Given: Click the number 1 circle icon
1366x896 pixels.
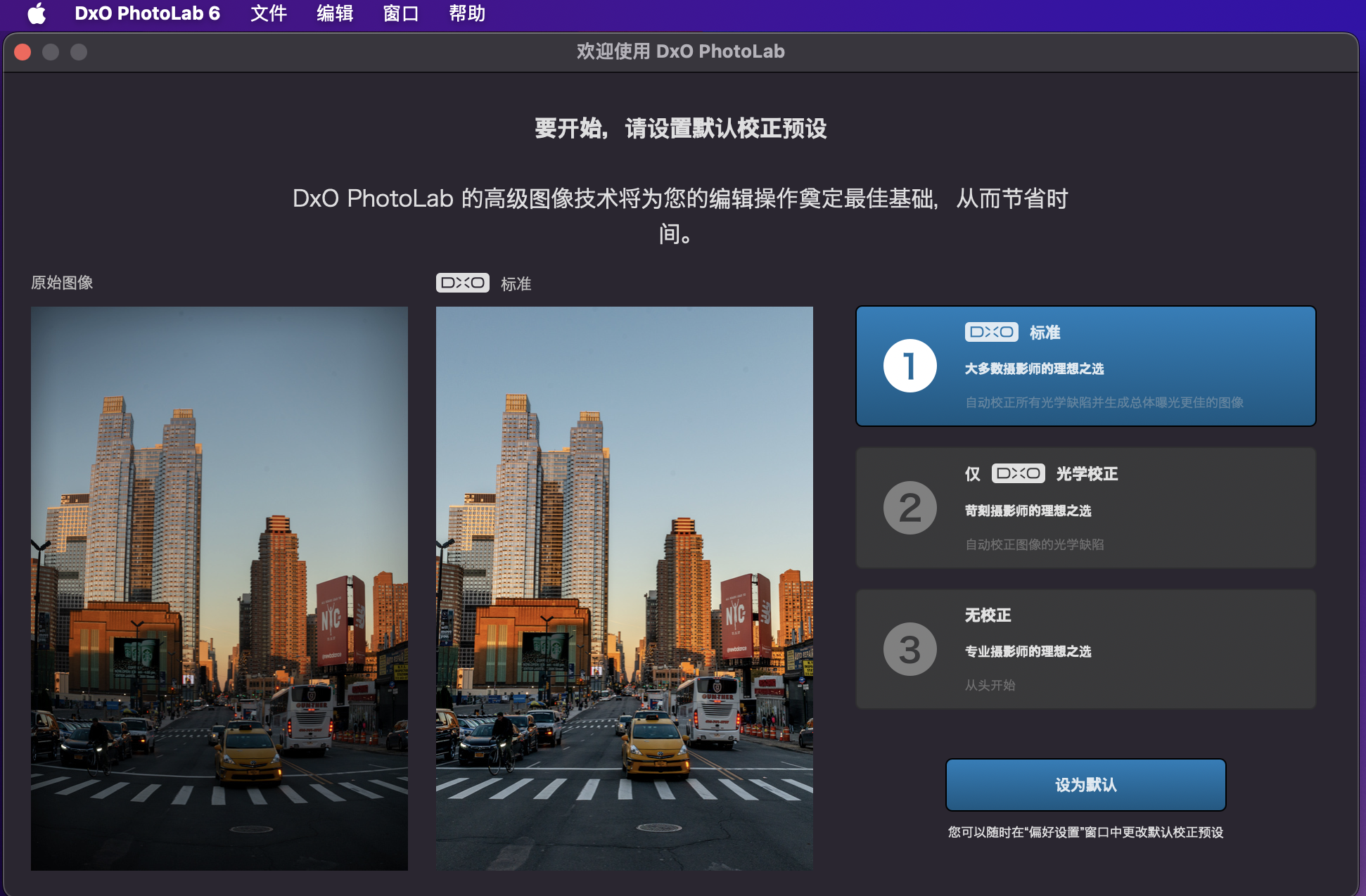Looking at the screenshot, I should point(909,366).
